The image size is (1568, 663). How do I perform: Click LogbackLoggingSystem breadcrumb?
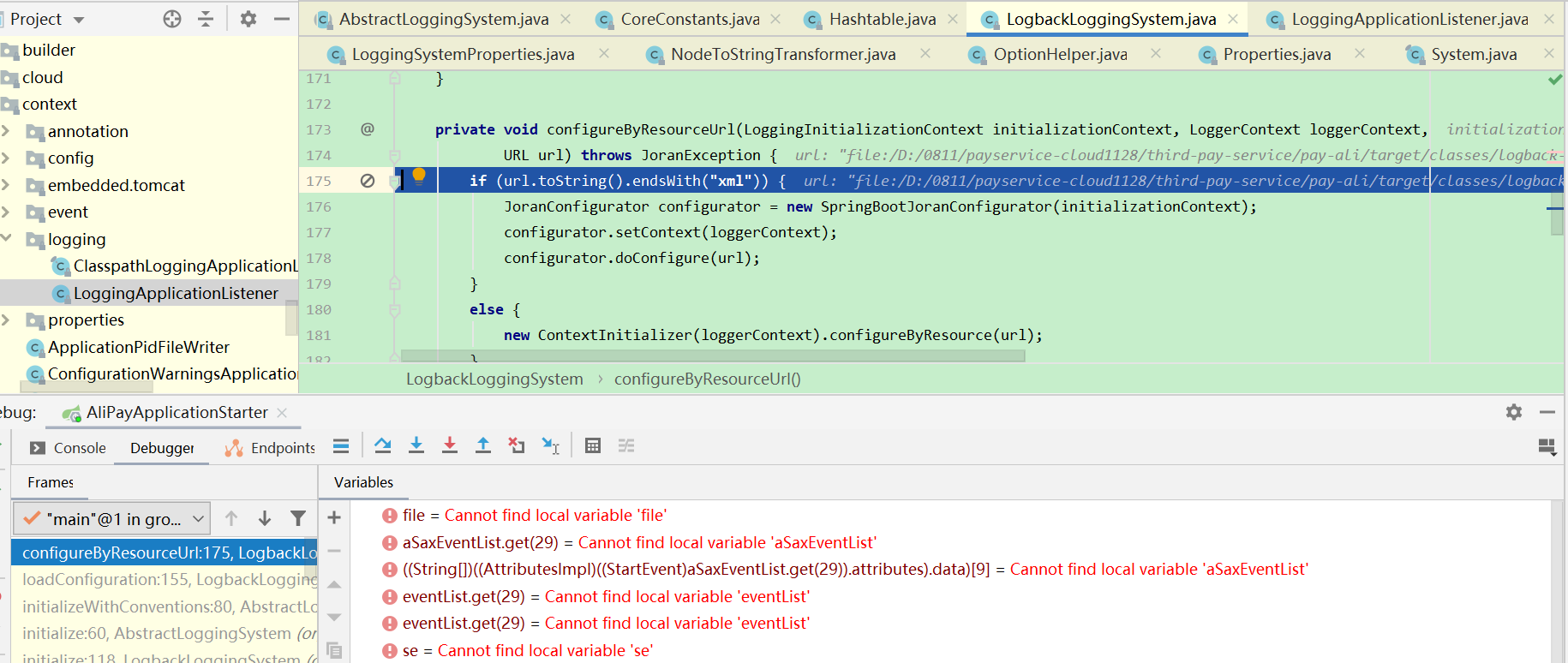(x=494, y=379)
